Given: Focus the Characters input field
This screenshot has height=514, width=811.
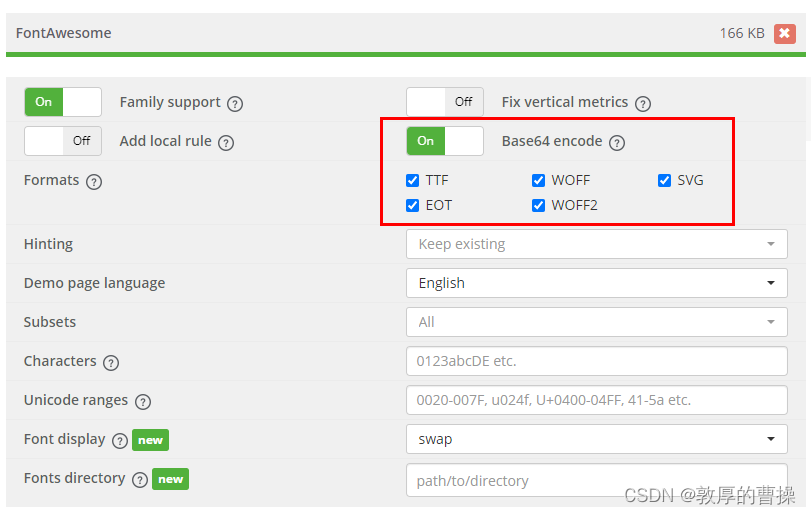Looking at the screenshot, I should click(597, 361).
